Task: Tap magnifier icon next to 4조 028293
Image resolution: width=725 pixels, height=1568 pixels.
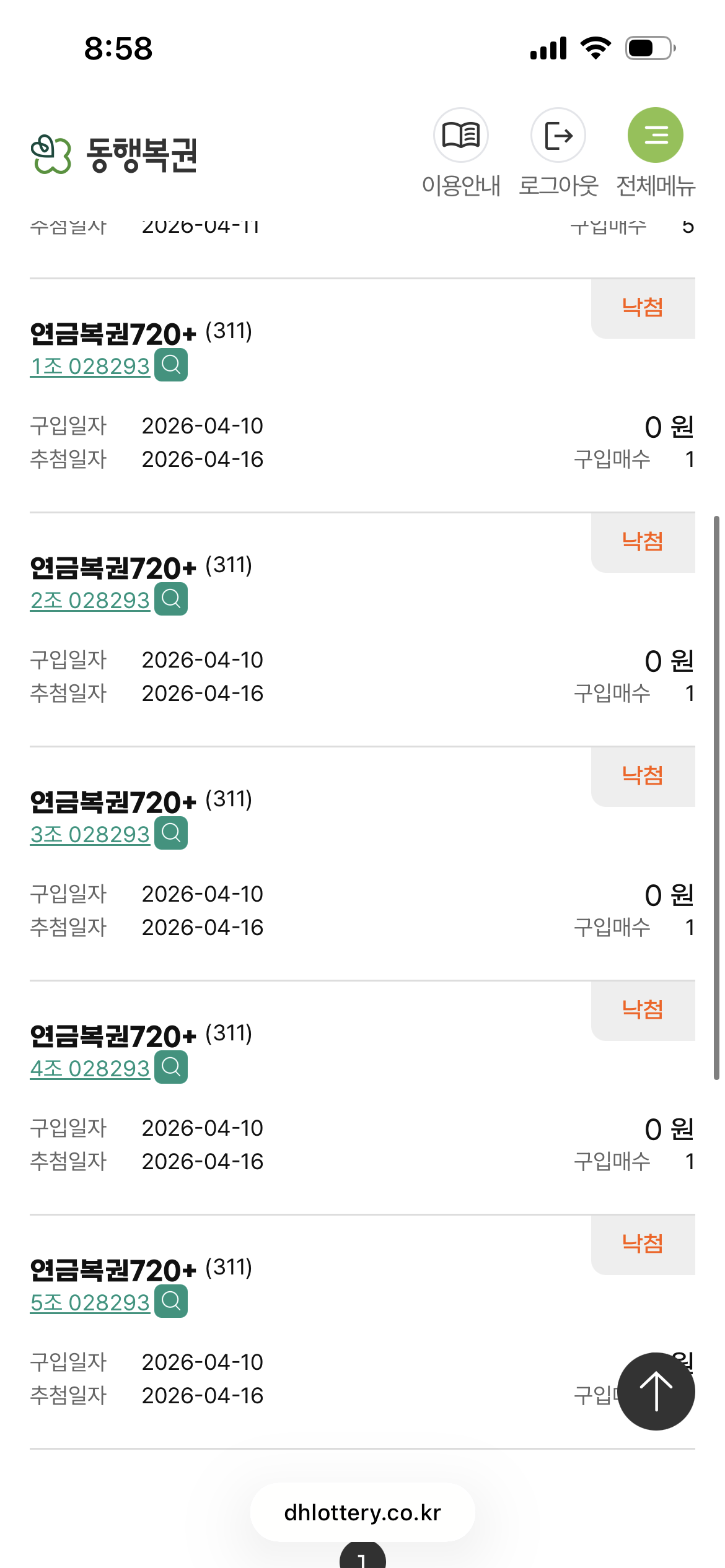Action: point(171,1067)
